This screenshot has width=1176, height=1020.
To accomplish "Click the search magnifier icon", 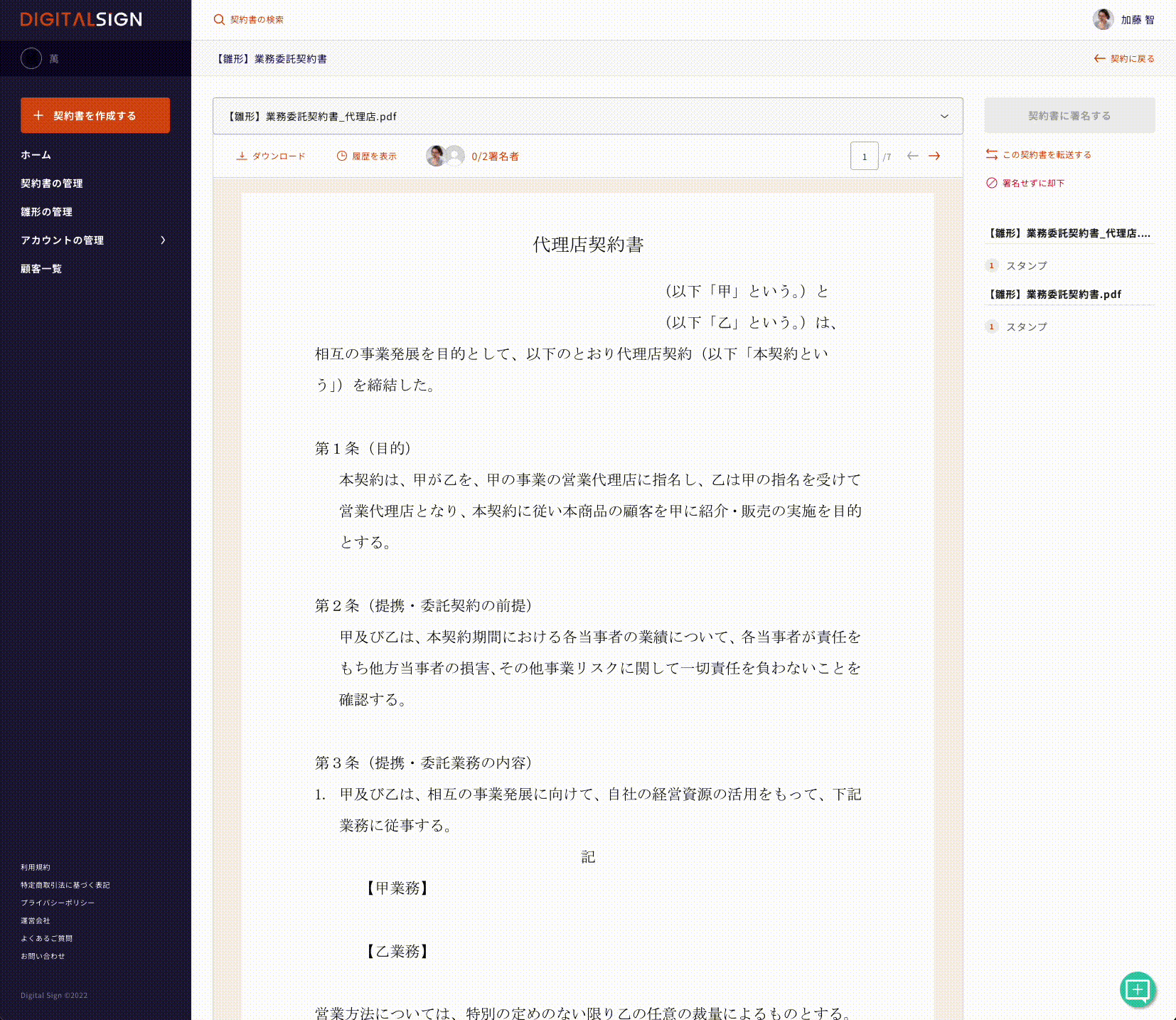I will pyautogui.click(x=219, y=20).
